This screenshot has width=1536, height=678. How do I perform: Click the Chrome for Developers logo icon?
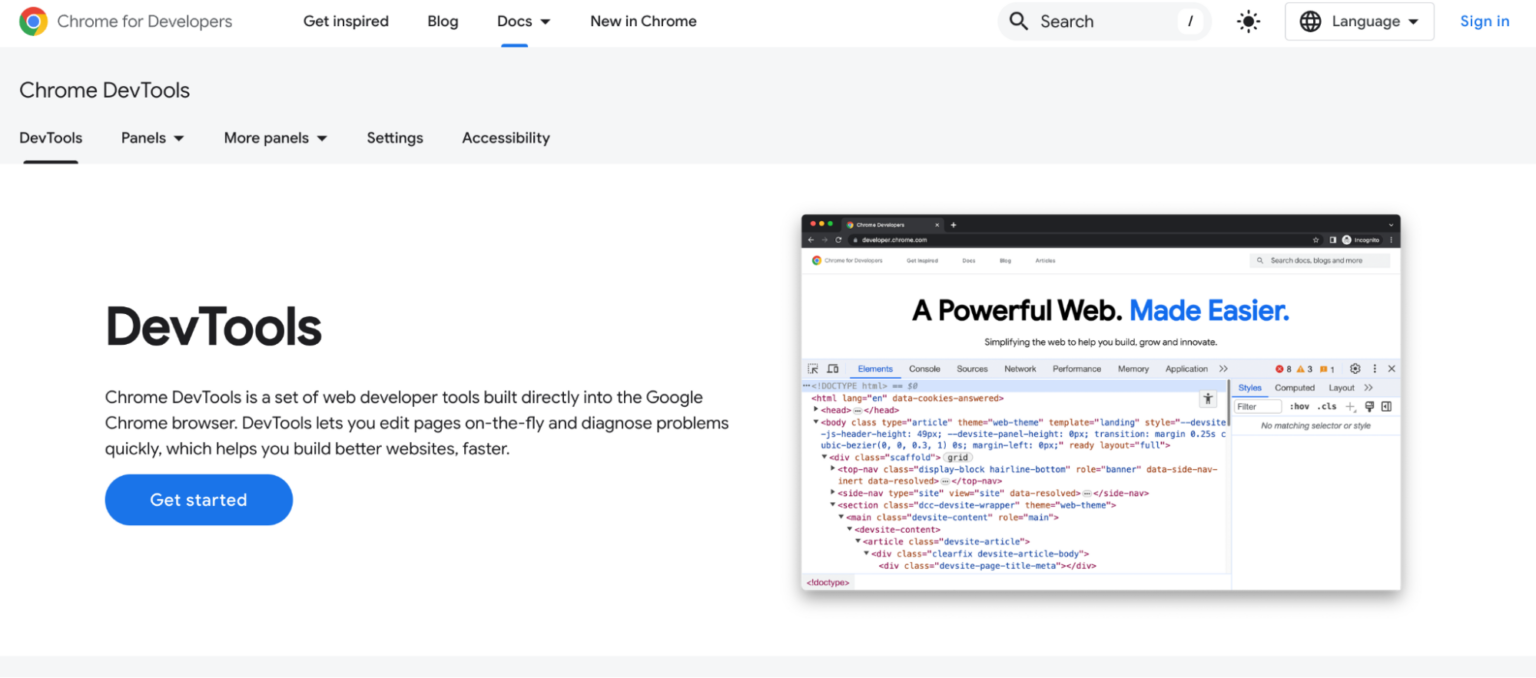point(33,20)
